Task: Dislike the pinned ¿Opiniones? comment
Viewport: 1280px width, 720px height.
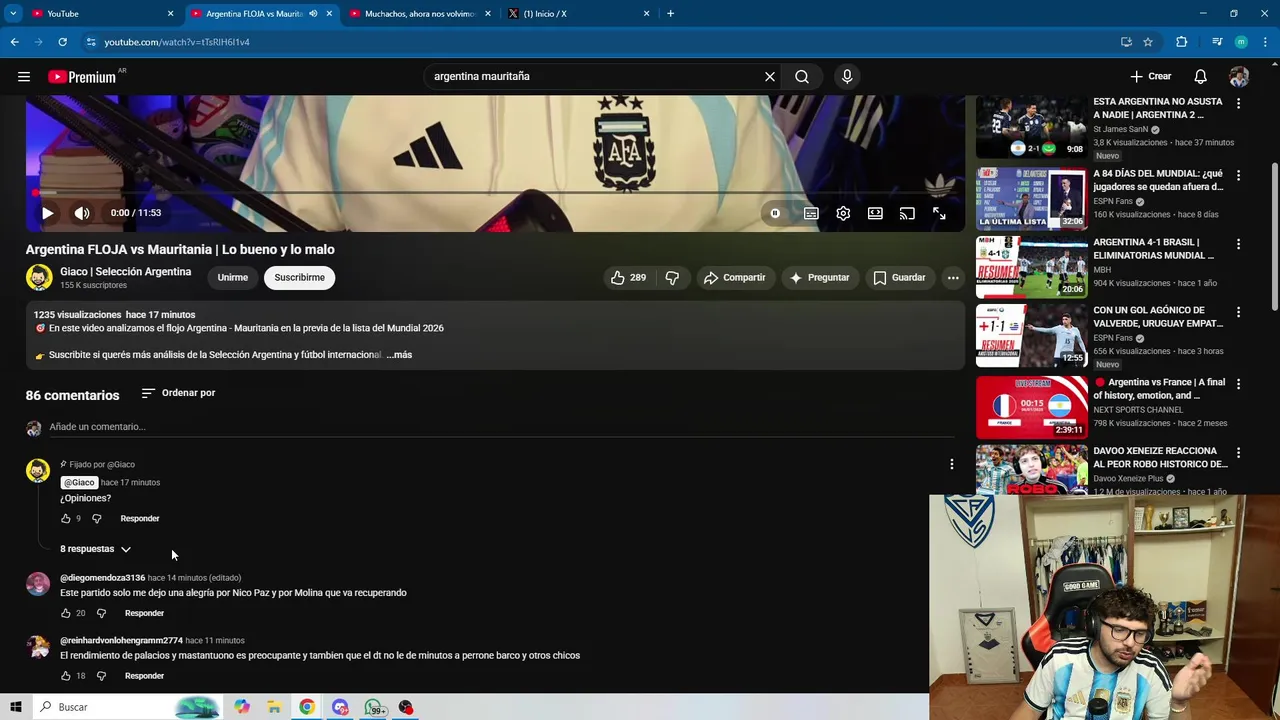Action: 97,518
